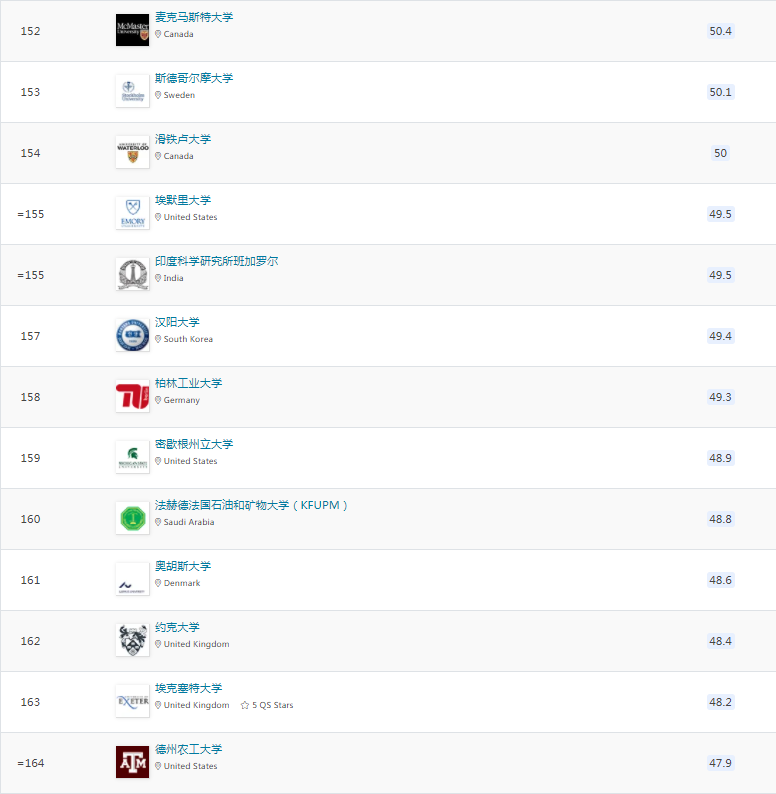Click Saudi Arabia country text
776x794 pixels.
point(189,522)
